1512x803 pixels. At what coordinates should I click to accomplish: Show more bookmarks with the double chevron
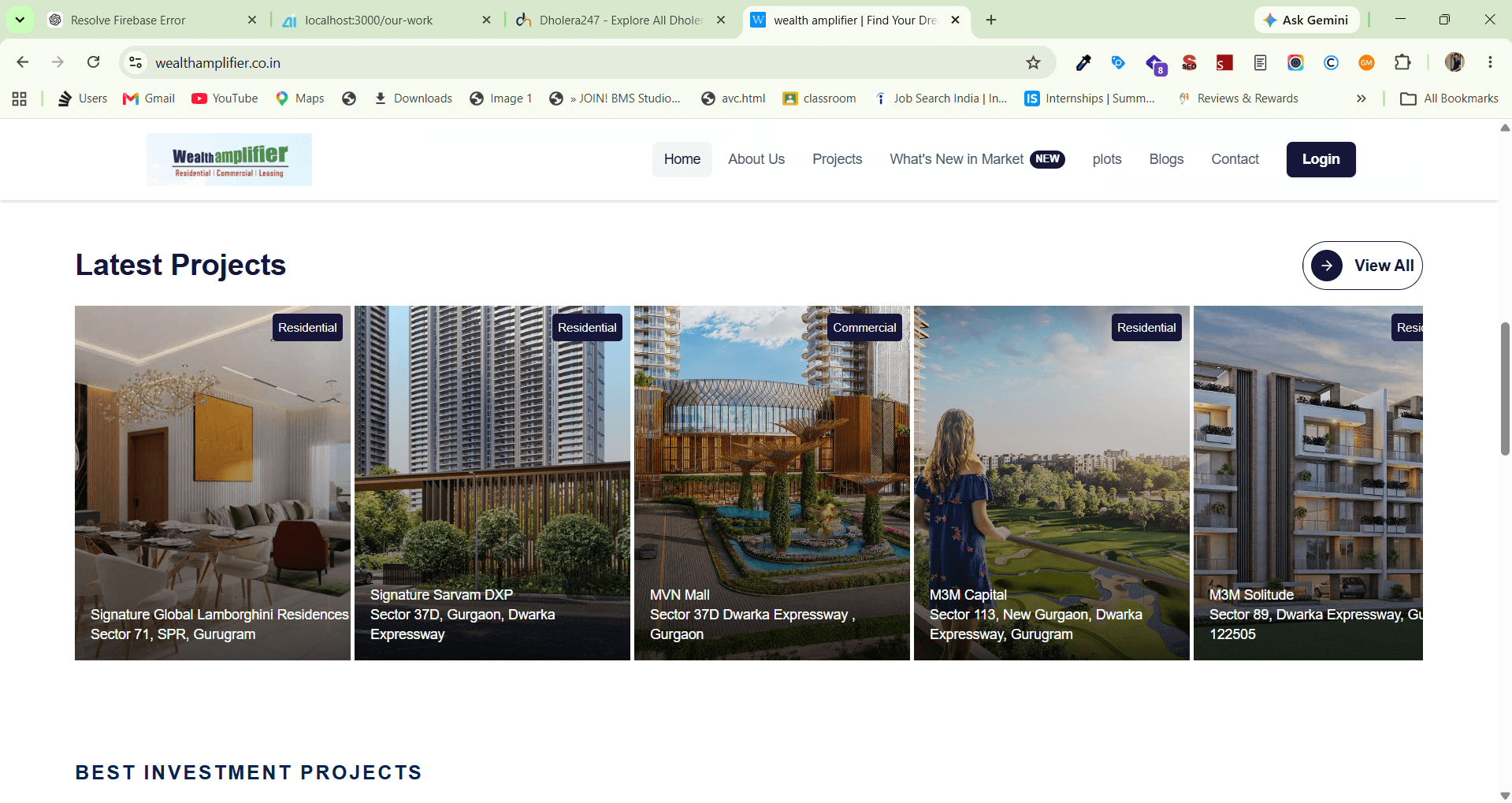(1361, 99)
